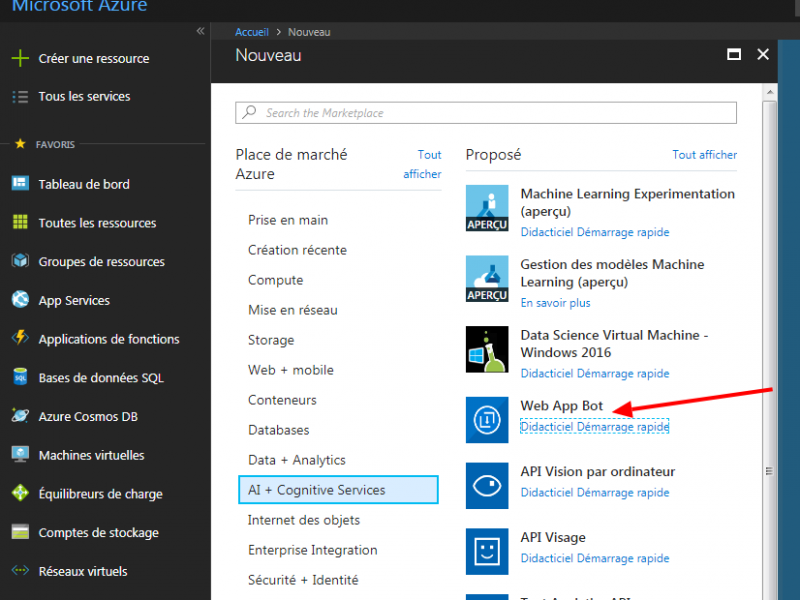Click the Comptes de stockage icon
This screenshot has width=800, height=600.
tap(20, 532)
